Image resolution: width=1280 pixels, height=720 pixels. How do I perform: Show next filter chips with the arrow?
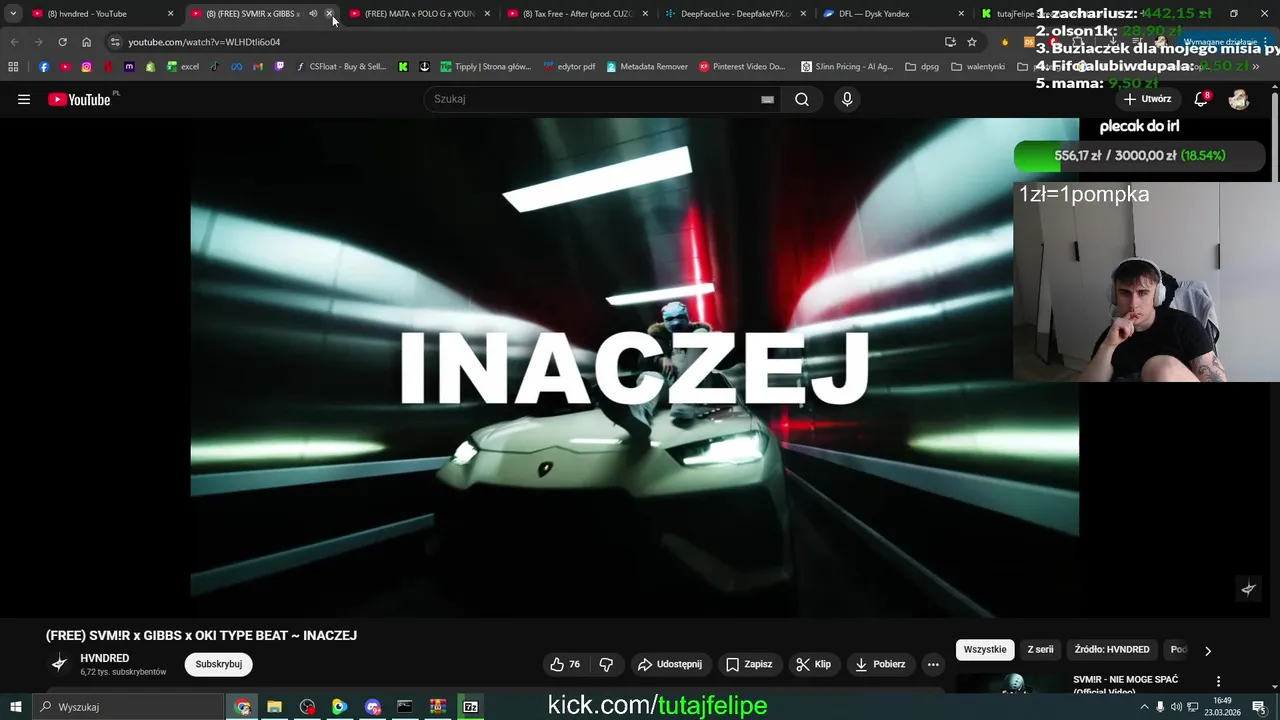1207,651
